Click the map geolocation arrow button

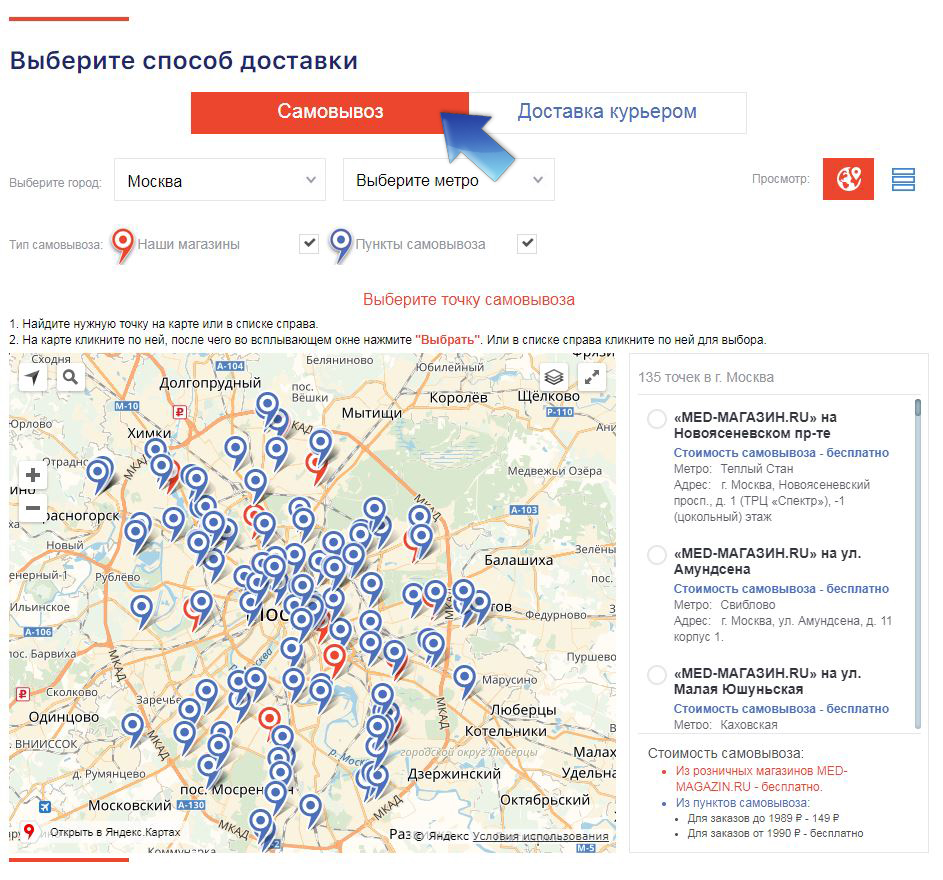click(33, 378)
